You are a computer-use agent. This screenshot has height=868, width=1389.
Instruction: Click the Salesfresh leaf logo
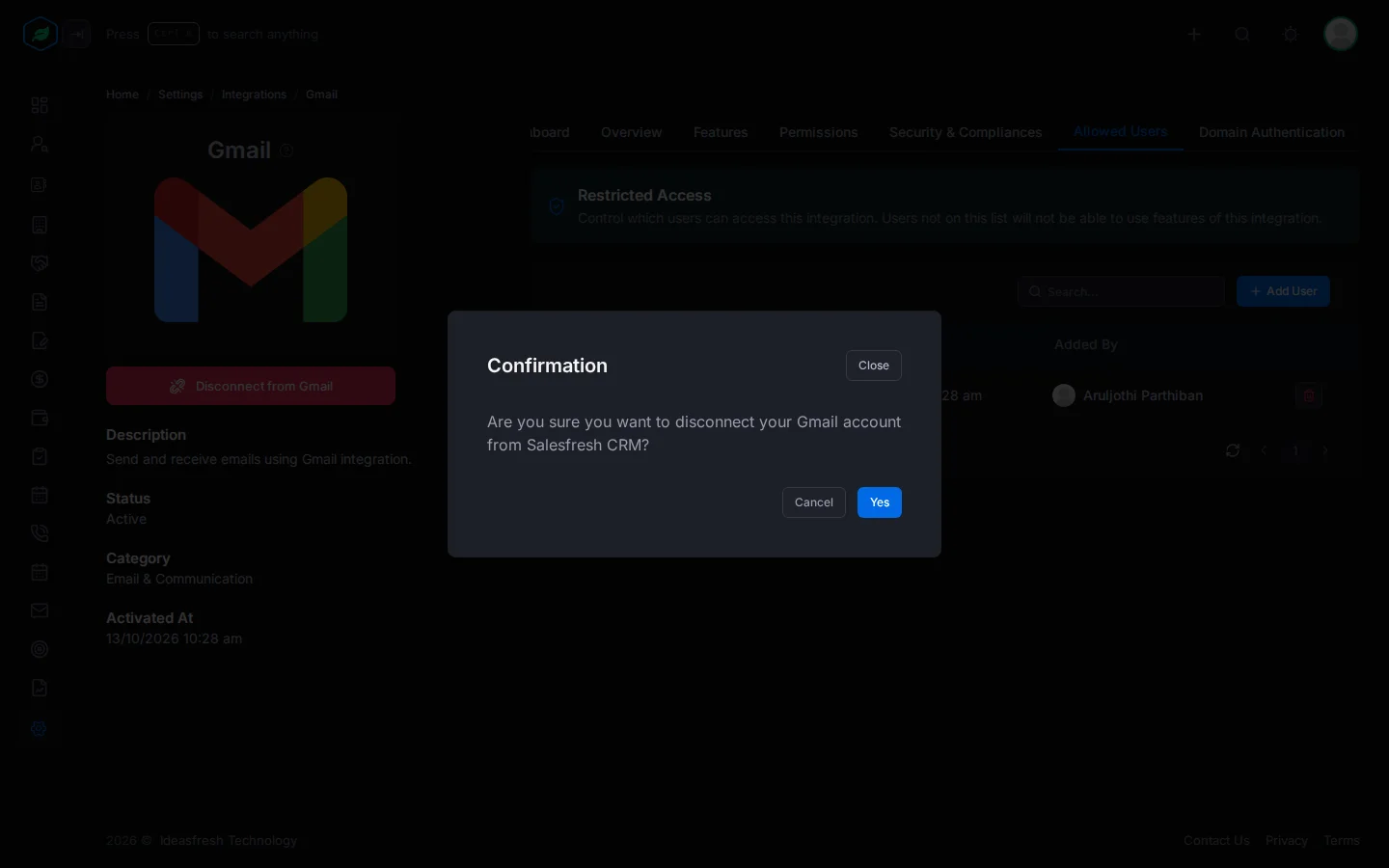tap(41, 35)
